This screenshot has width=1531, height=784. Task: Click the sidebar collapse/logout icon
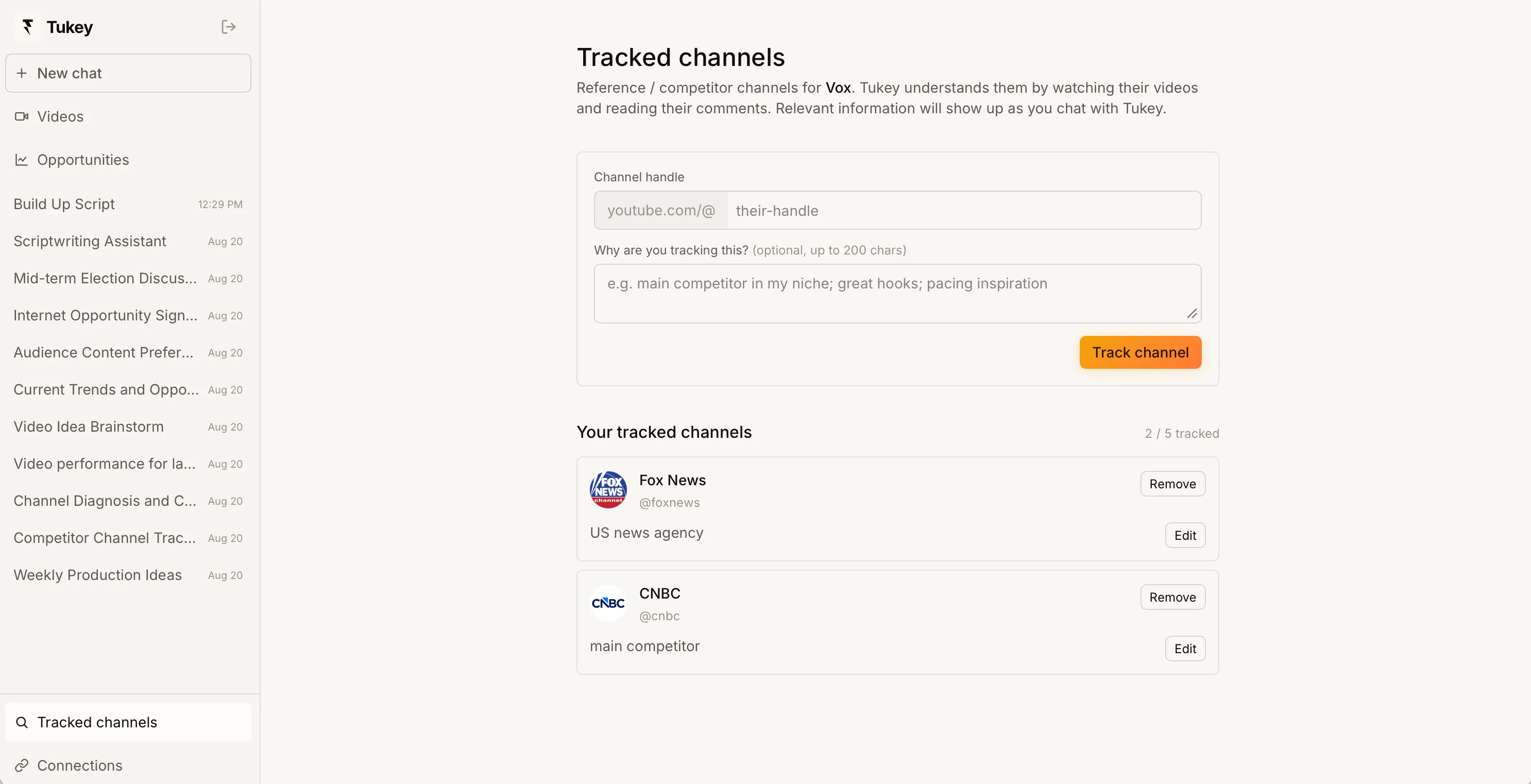(x=228, y=27)
